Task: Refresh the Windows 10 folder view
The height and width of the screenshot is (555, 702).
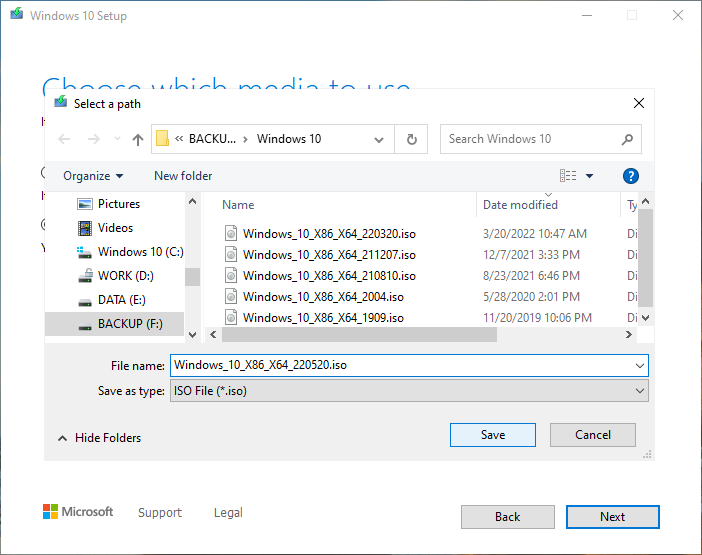Action: pyautogui.click(x=411, y=139)
